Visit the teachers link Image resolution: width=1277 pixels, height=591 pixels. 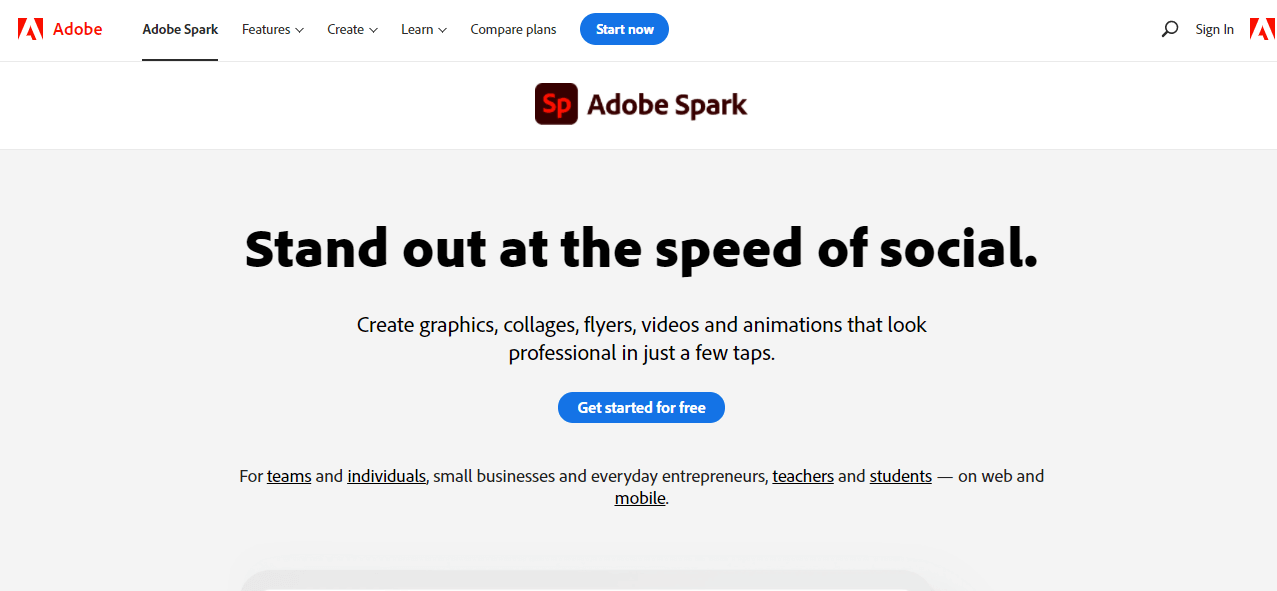[x=803, y=476]
